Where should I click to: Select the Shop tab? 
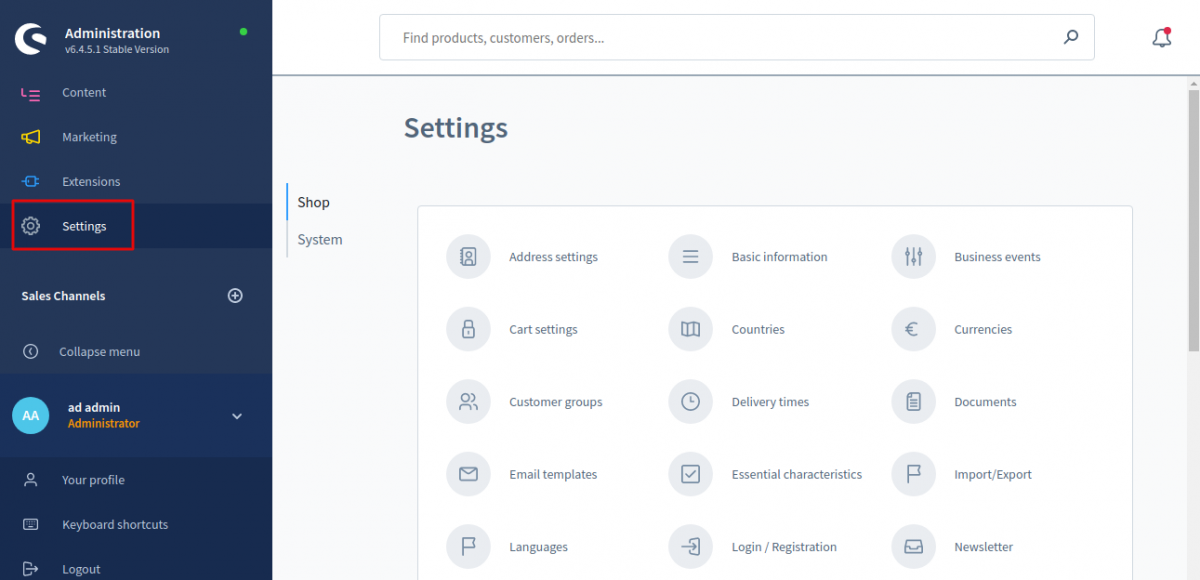pos(313,202)
